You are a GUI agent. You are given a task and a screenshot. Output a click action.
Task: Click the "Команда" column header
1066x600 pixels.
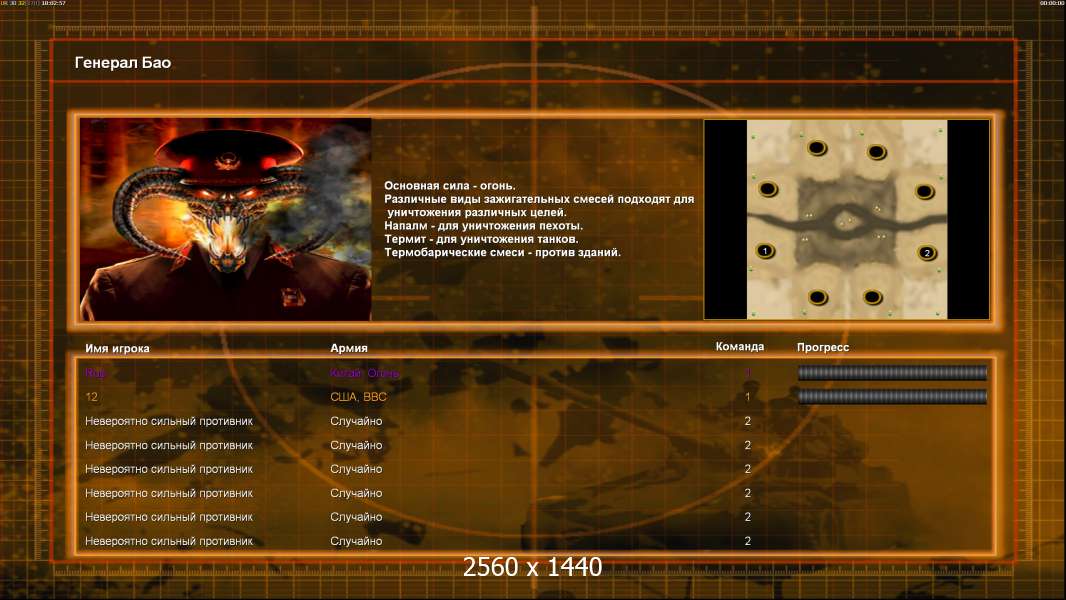[740, 347]
